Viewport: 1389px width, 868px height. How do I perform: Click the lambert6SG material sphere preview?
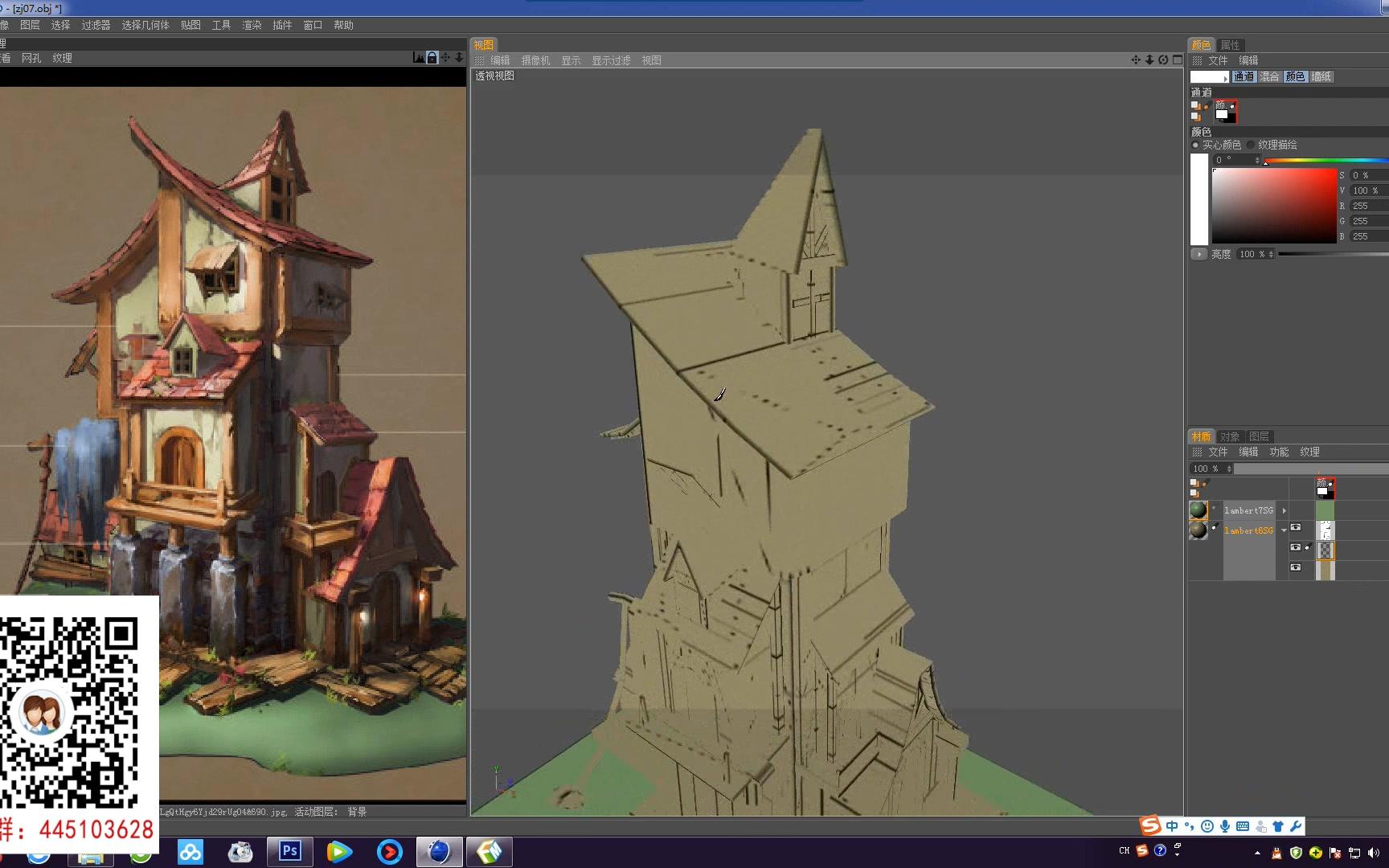click(1198, 530)
